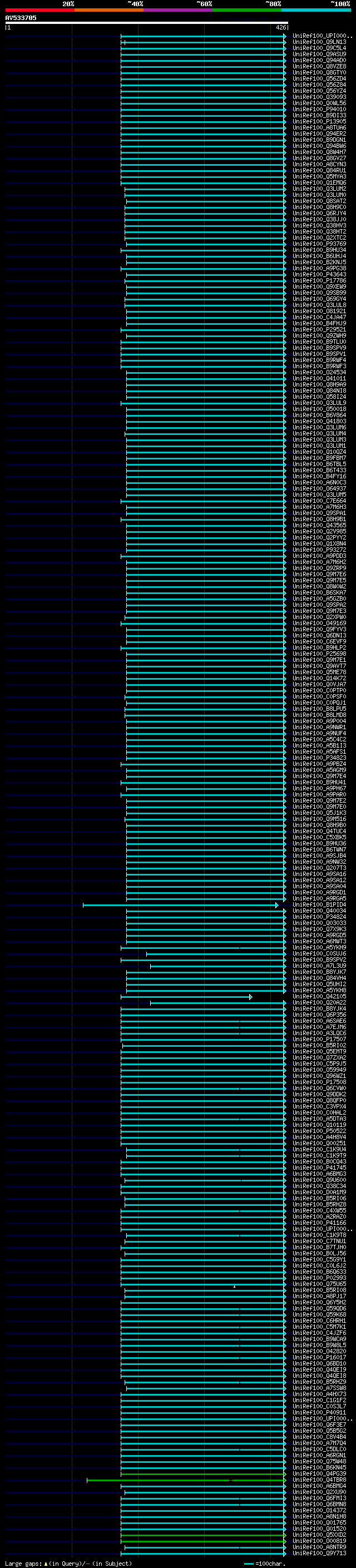Screen dimensions: 356x1568
Task: Click the green ~80% identity legend segment
Action: (x=247, y=10)
